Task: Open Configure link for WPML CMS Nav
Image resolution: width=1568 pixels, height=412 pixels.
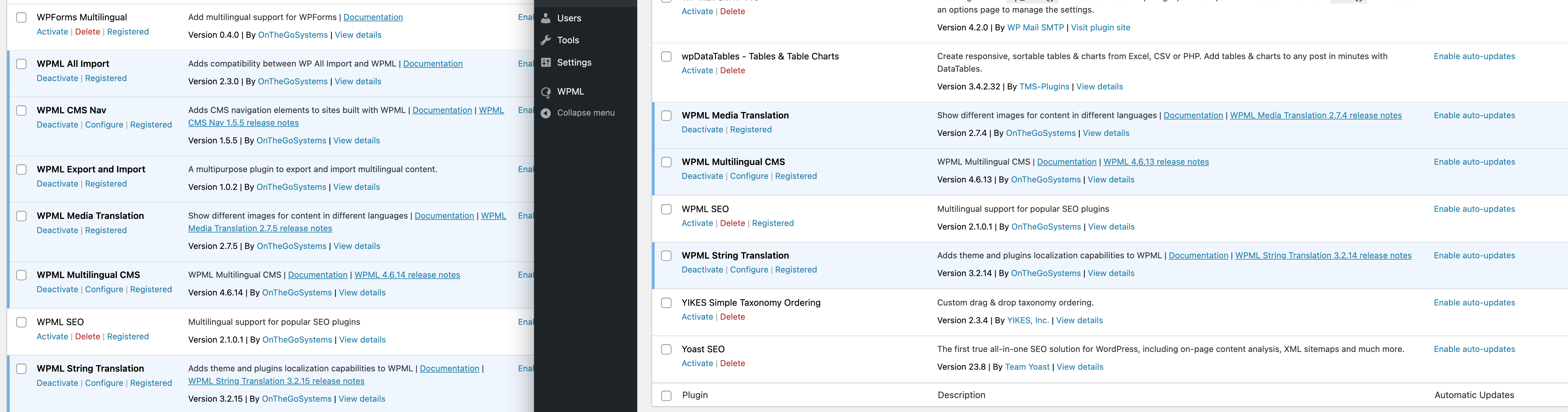Action: [x=104, y=124]
